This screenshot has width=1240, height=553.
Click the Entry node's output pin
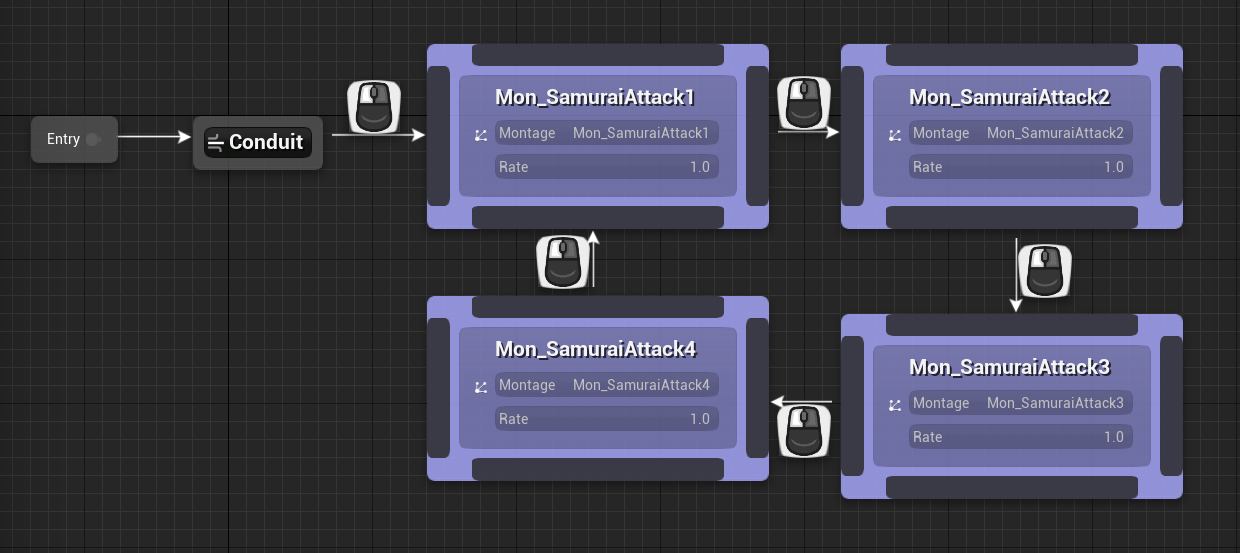(94, 139)
